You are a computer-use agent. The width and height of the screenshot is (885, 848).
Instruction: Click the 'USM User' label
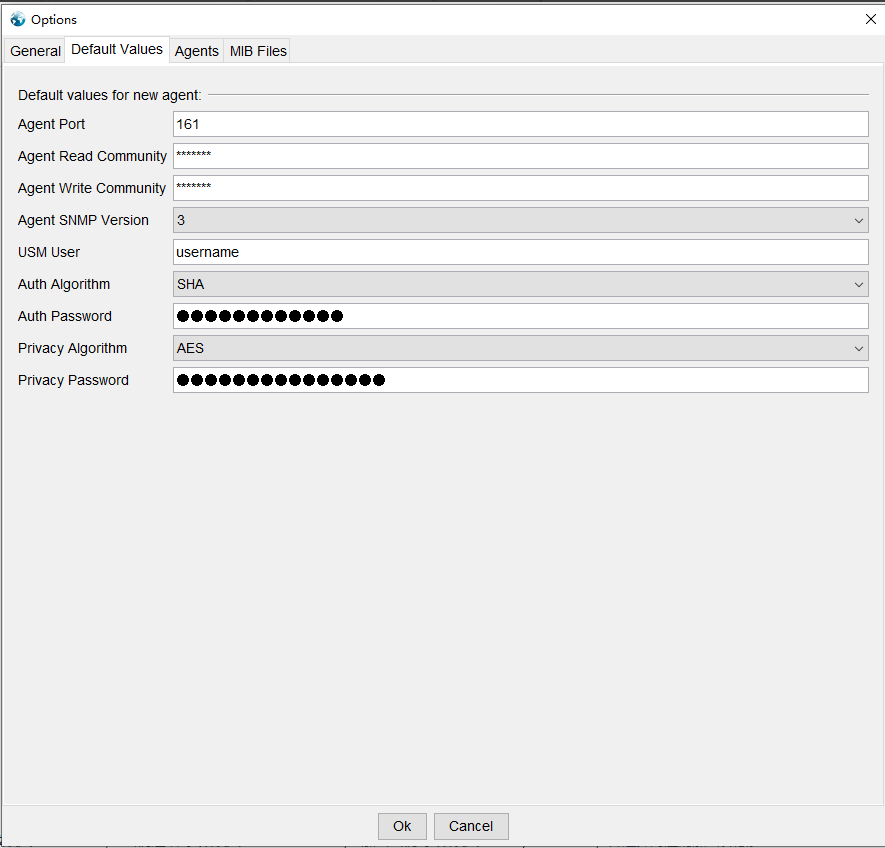[49, 252]
